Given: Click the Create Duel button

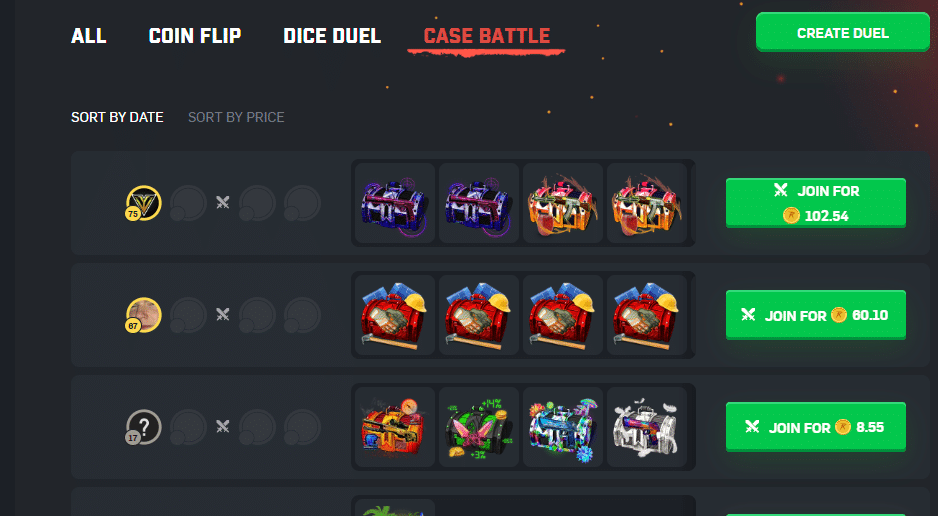Looking at the screenshot, I should pyautogui.click(x=842, y=32).
